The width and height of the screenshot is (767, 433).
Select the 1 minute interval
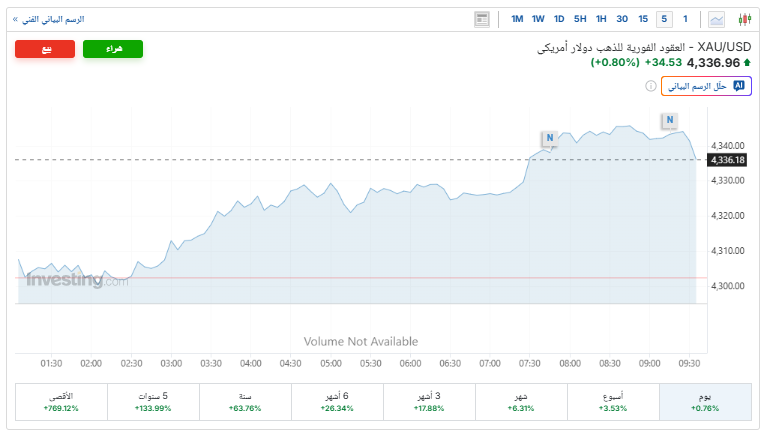click(685, 19)
